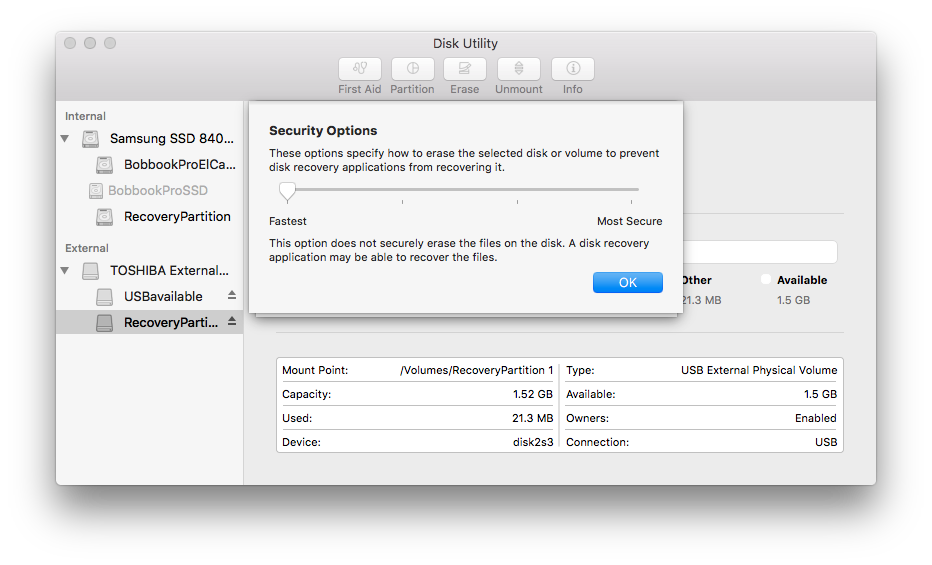Click the Available value 1.5 GB in table
This screenshot has height=565, width=932.
point(820,394)
